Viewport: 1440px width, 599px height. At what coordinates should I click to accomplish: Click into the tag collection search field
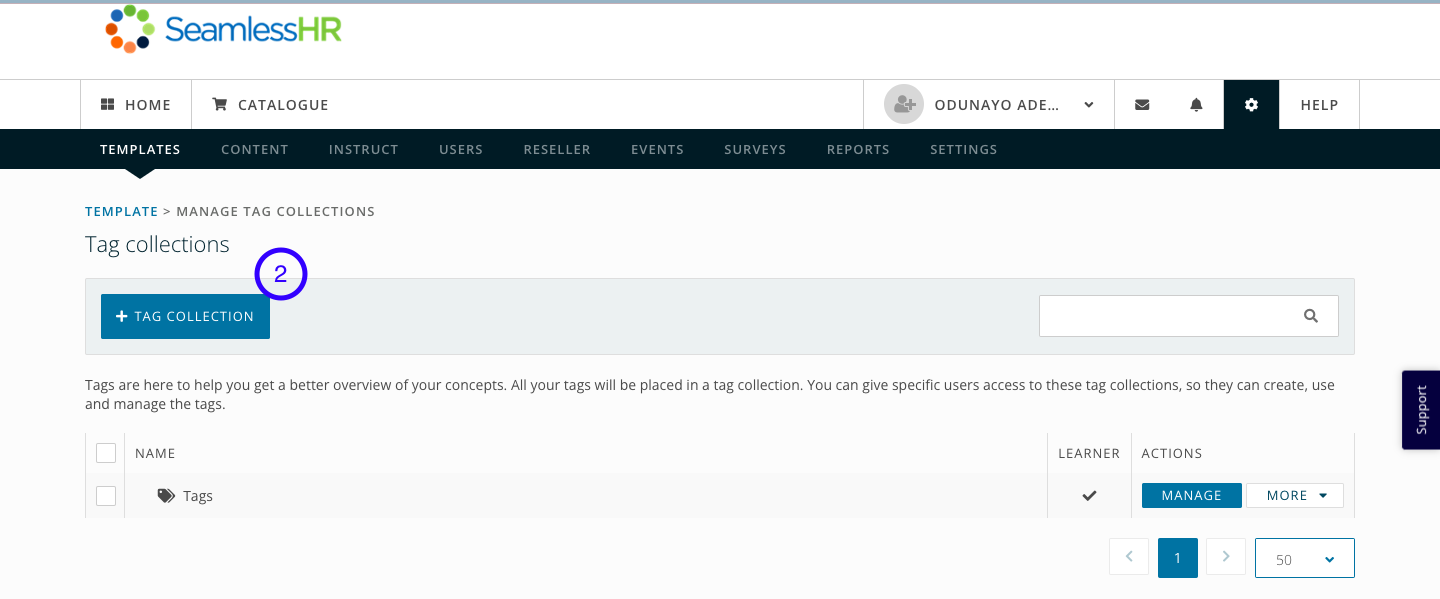coord(1165,316)
